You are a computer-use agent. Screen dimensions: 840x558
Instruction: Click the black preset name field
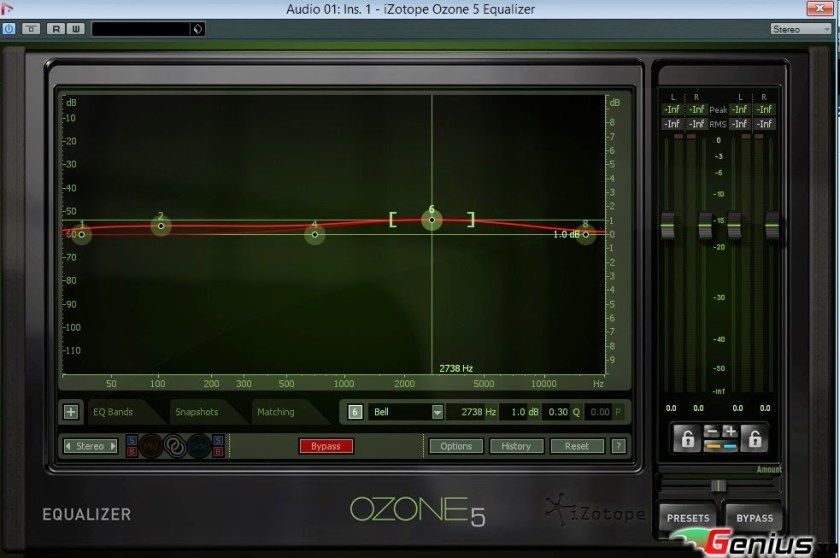(141, 29)
